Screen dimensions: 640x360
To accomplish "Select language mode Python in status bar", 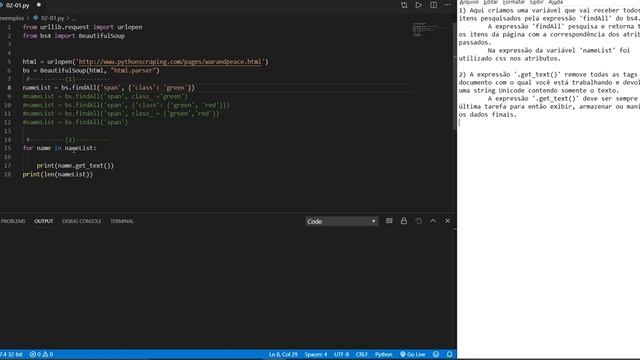I will pos(383,354).
